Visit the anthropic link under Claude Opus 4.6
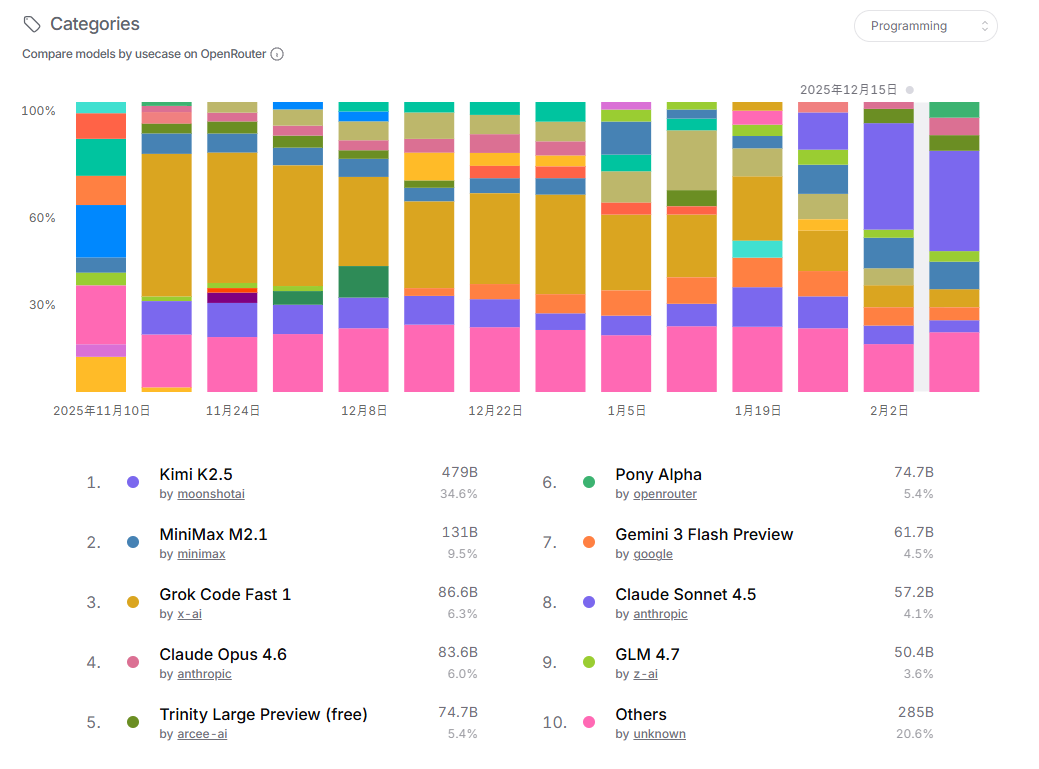1039x769 pixels. tap(204, 674)
